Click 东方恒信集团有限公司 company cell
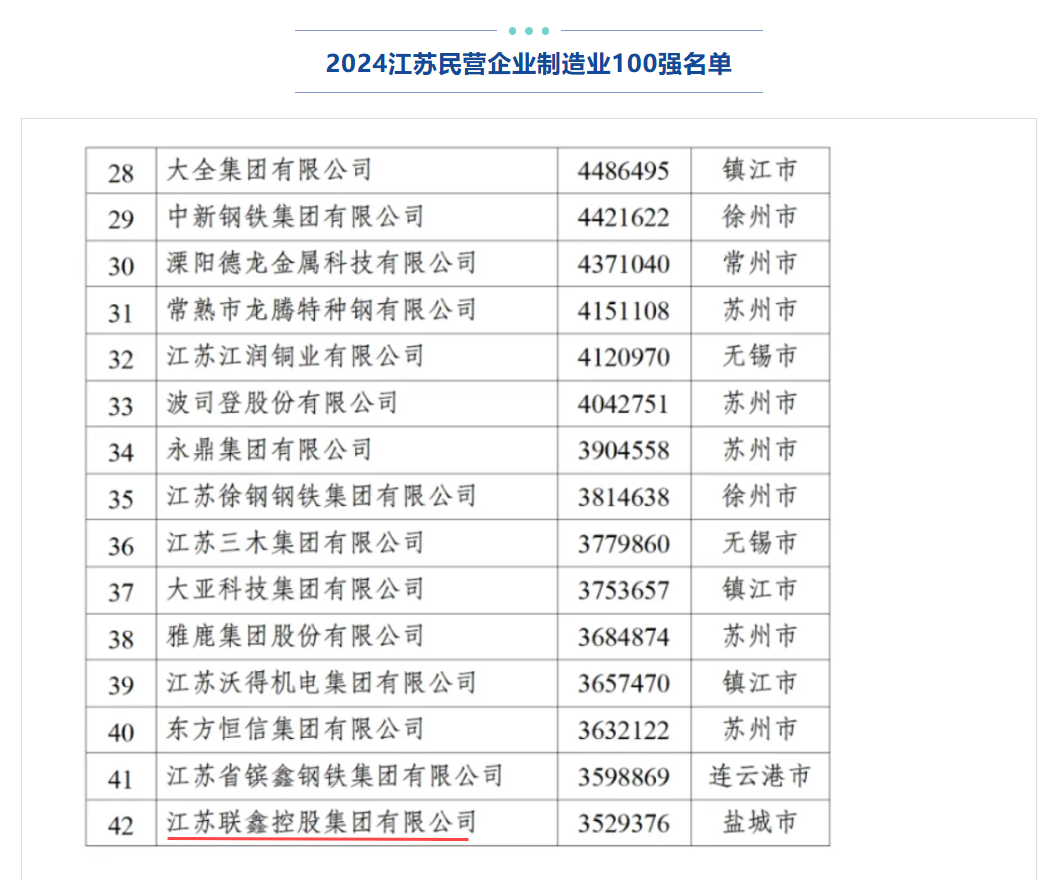Viewport: 1058px width, 880px height. point(295,729)
